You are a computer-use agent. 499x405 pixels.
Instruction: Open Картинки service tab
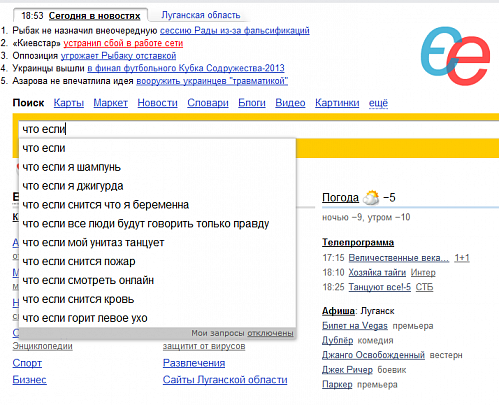[x=337, y=103]
